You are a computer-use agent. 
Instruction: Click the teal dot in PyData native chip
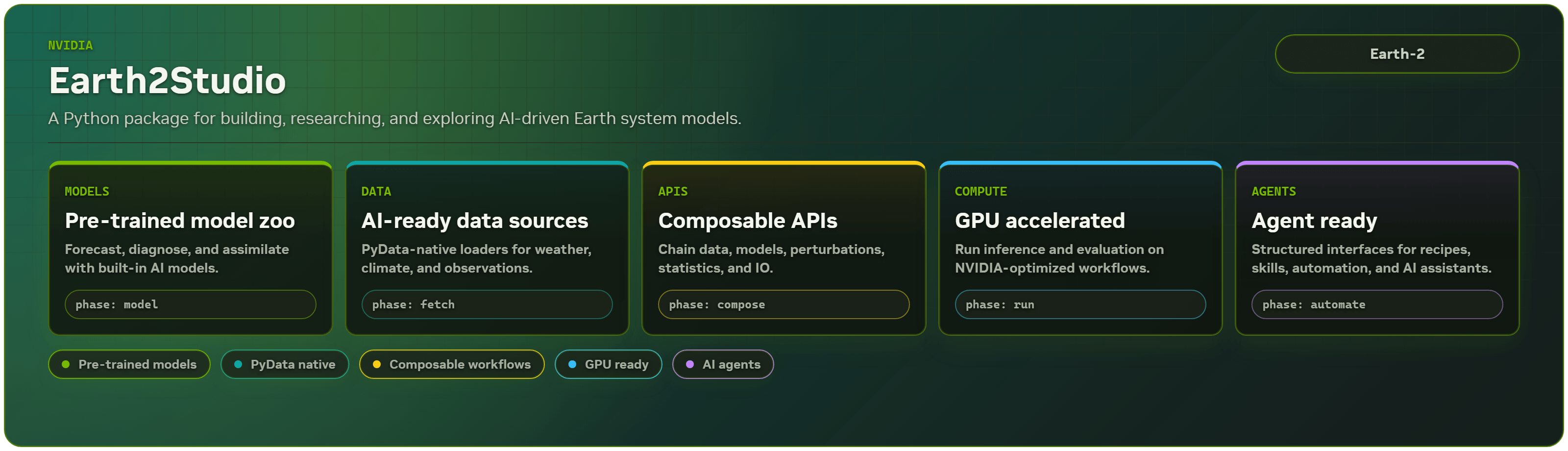pyautogui.click(x=238, y=364)
